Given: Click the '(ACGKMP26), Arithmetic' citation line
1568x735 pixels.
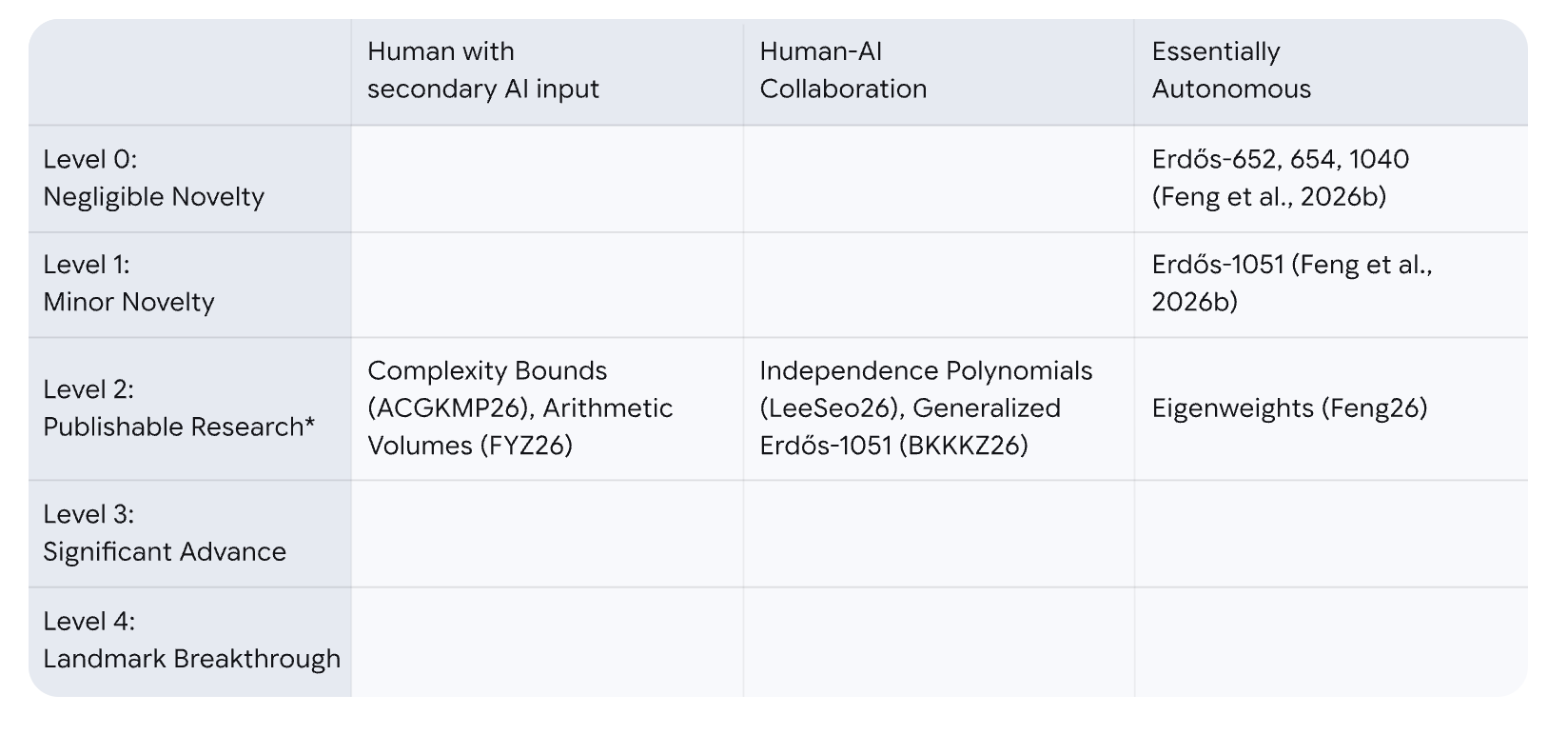Looking at the screenshot, I should (519, 408).
